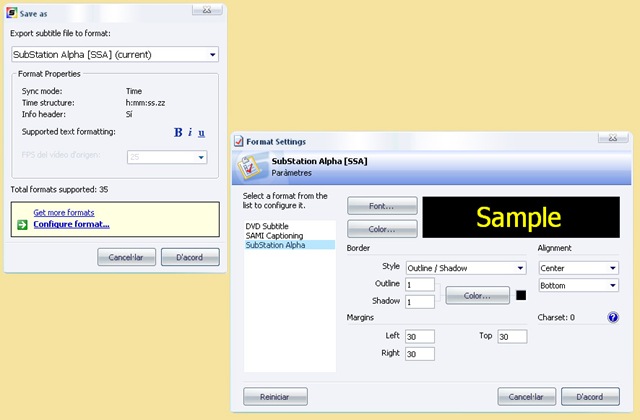
Task: Expand the Border Style dropdown
Action: 466,268
